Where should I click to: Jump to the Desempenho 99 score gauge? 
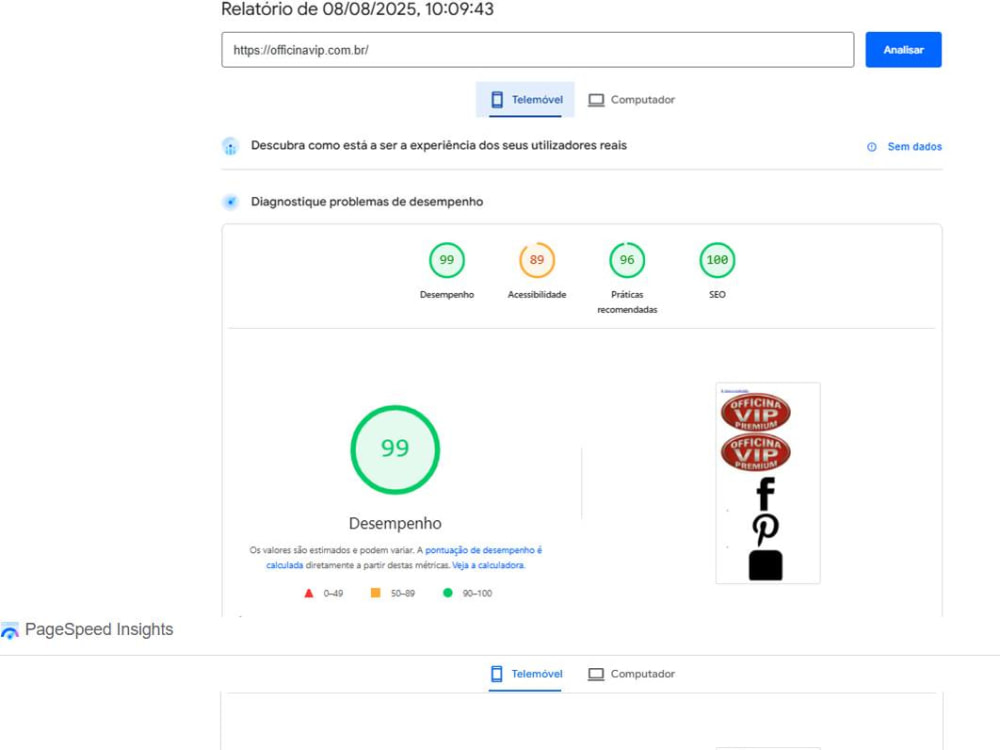click(x=446, y=260)
